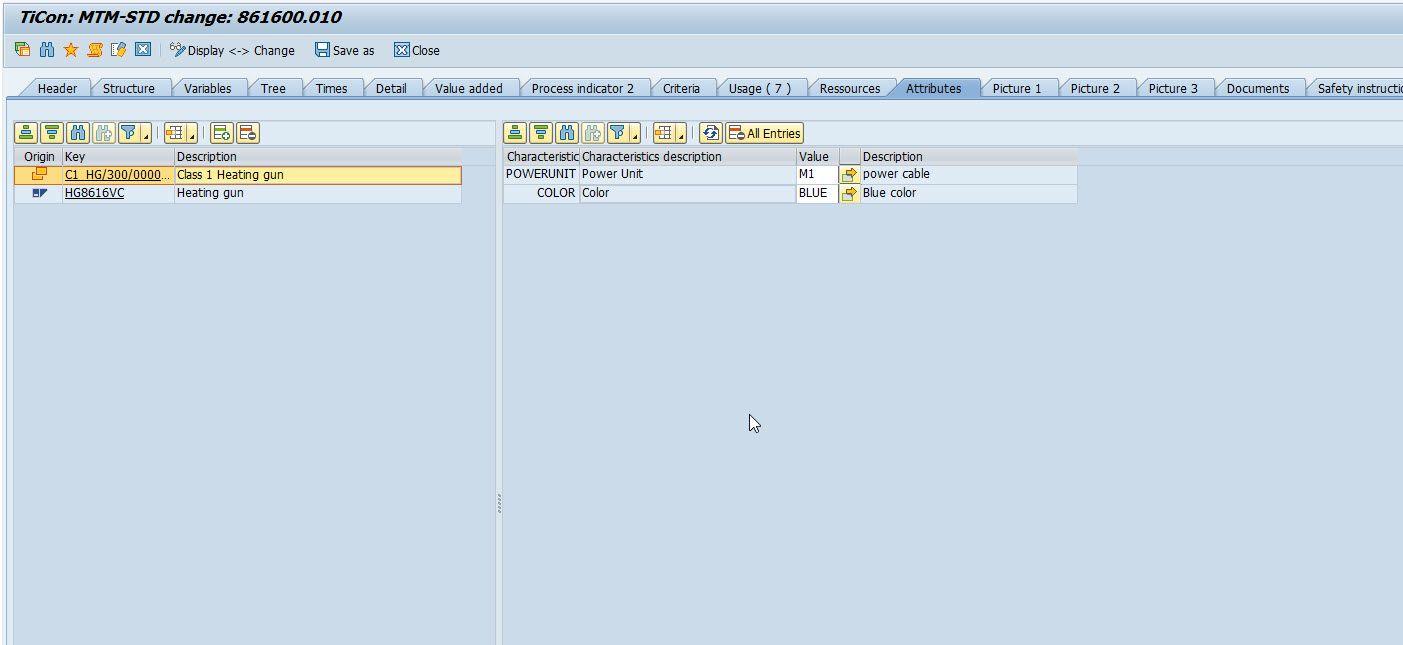Click sort descending icon in the left pane
Image resolution: width=1403 pixels, height=645 pixels.
click(x=52, y=133)
